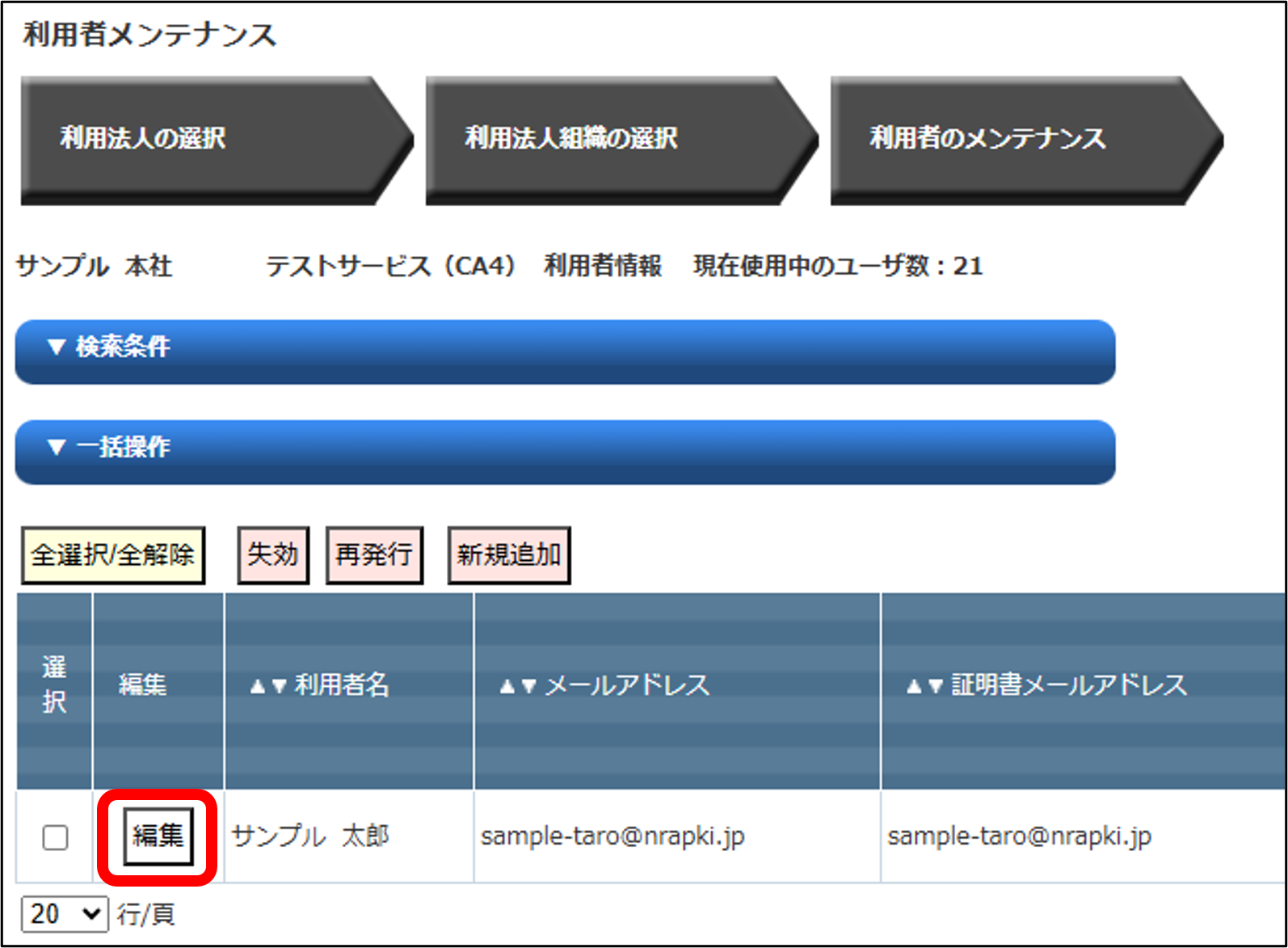This screenshot has height=948, width=1288.
Task: Open the 20 行/頁 rows-per-page dropdown
Action: click(x=64, y=914)
